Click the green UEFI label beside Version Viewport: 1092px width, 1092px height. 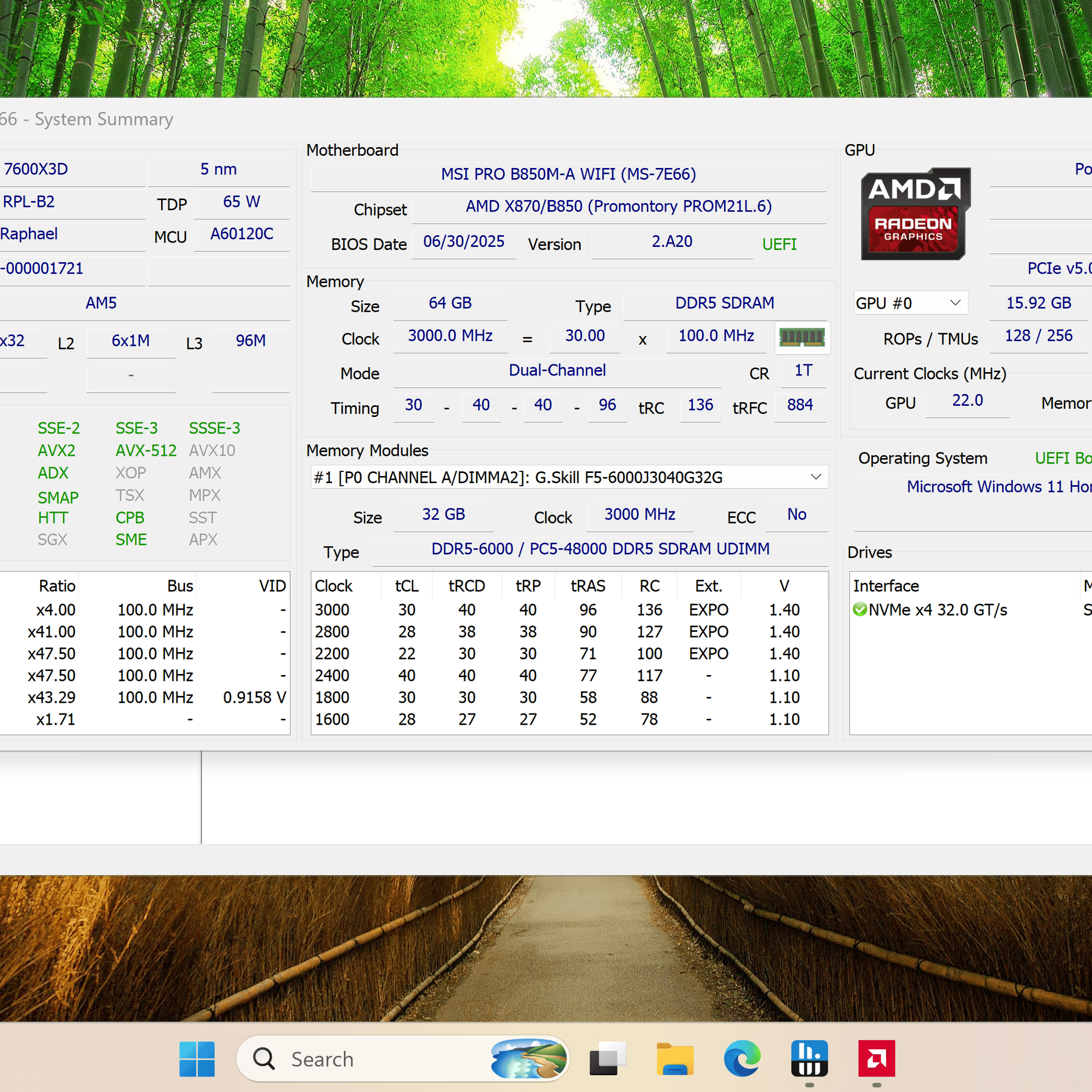(x=779, y=244)
